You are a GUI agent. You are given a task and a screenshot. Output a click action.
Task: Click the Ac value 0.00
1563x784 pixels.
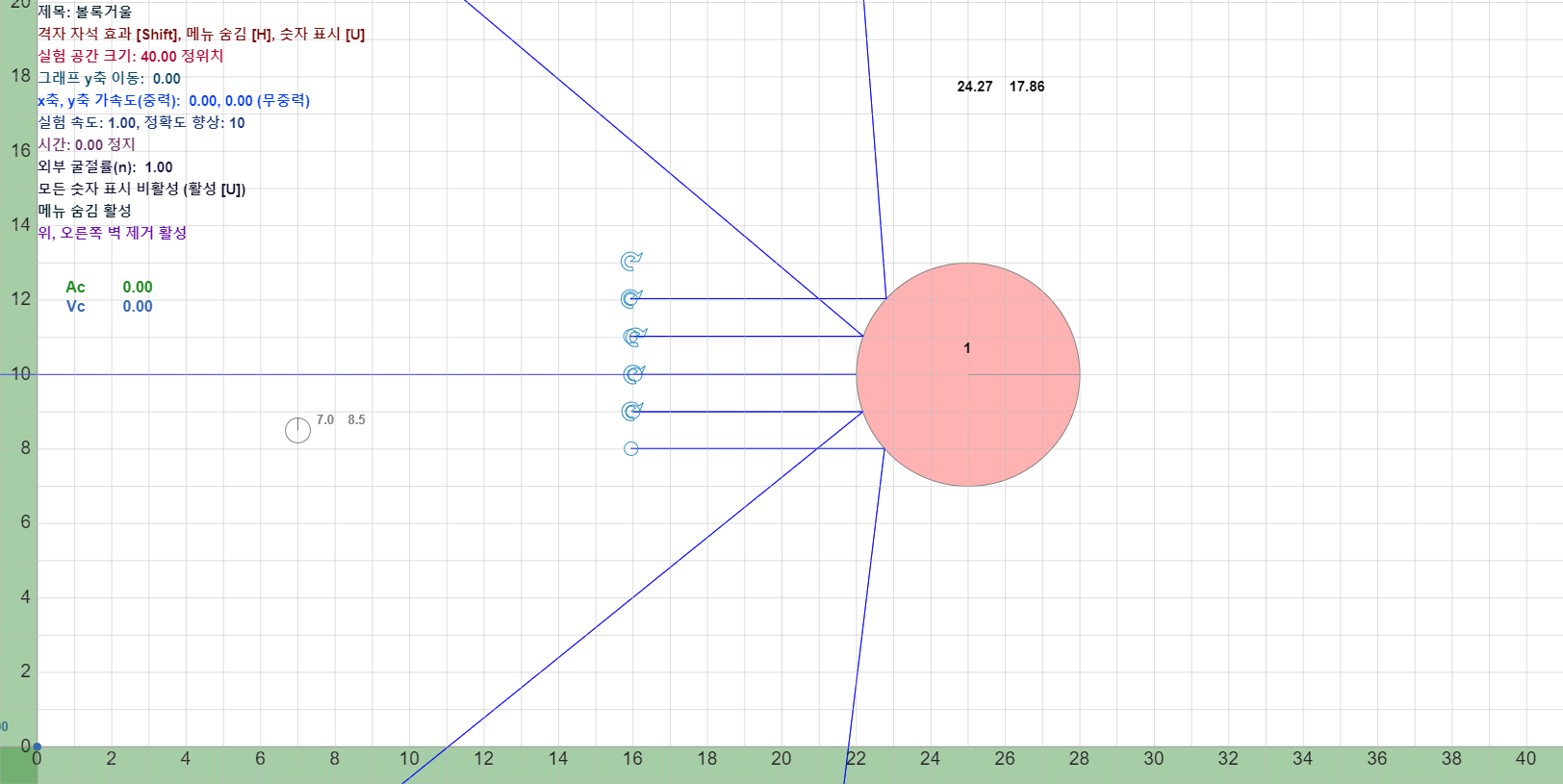pyautogui.click(x=138, y=287)
